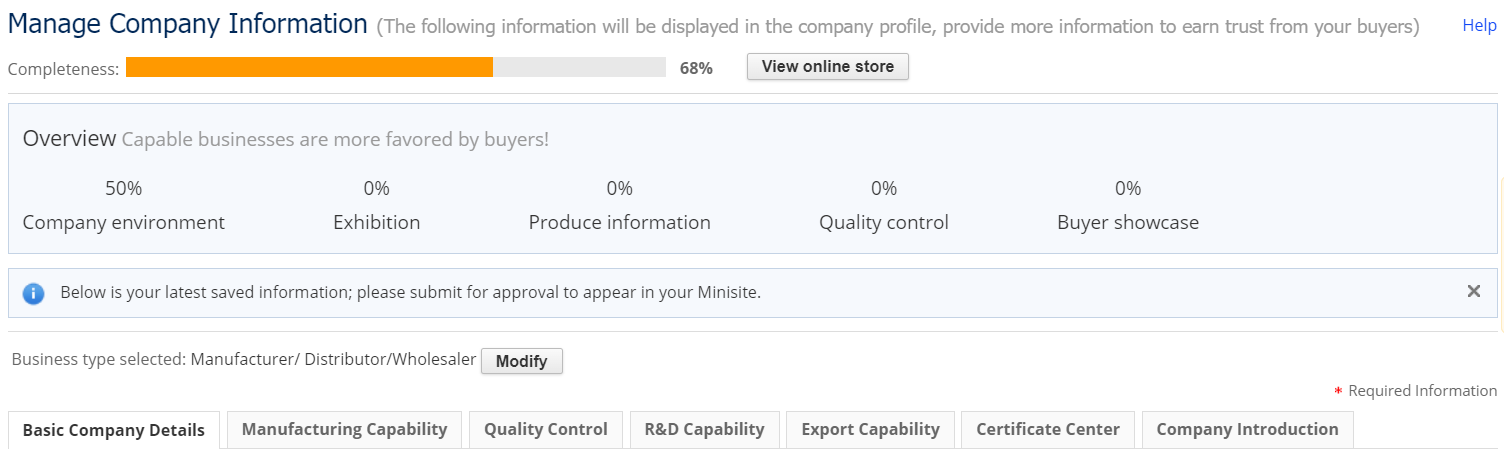The image size is (1504, 471).
Task: Switch to Certificate Center tab
Action: point(1048,429)
